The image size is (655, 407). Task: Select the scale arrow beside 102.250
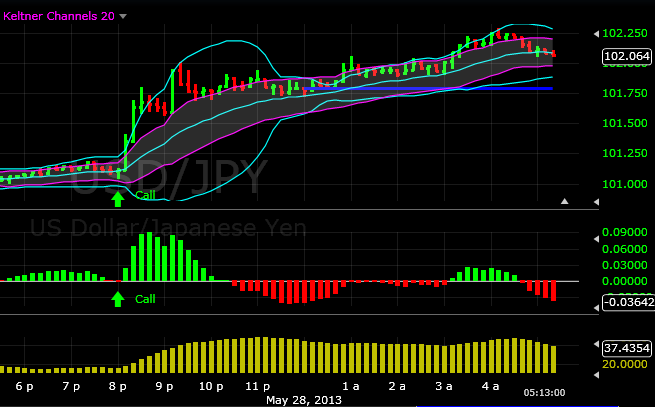(x=597, y=34)
